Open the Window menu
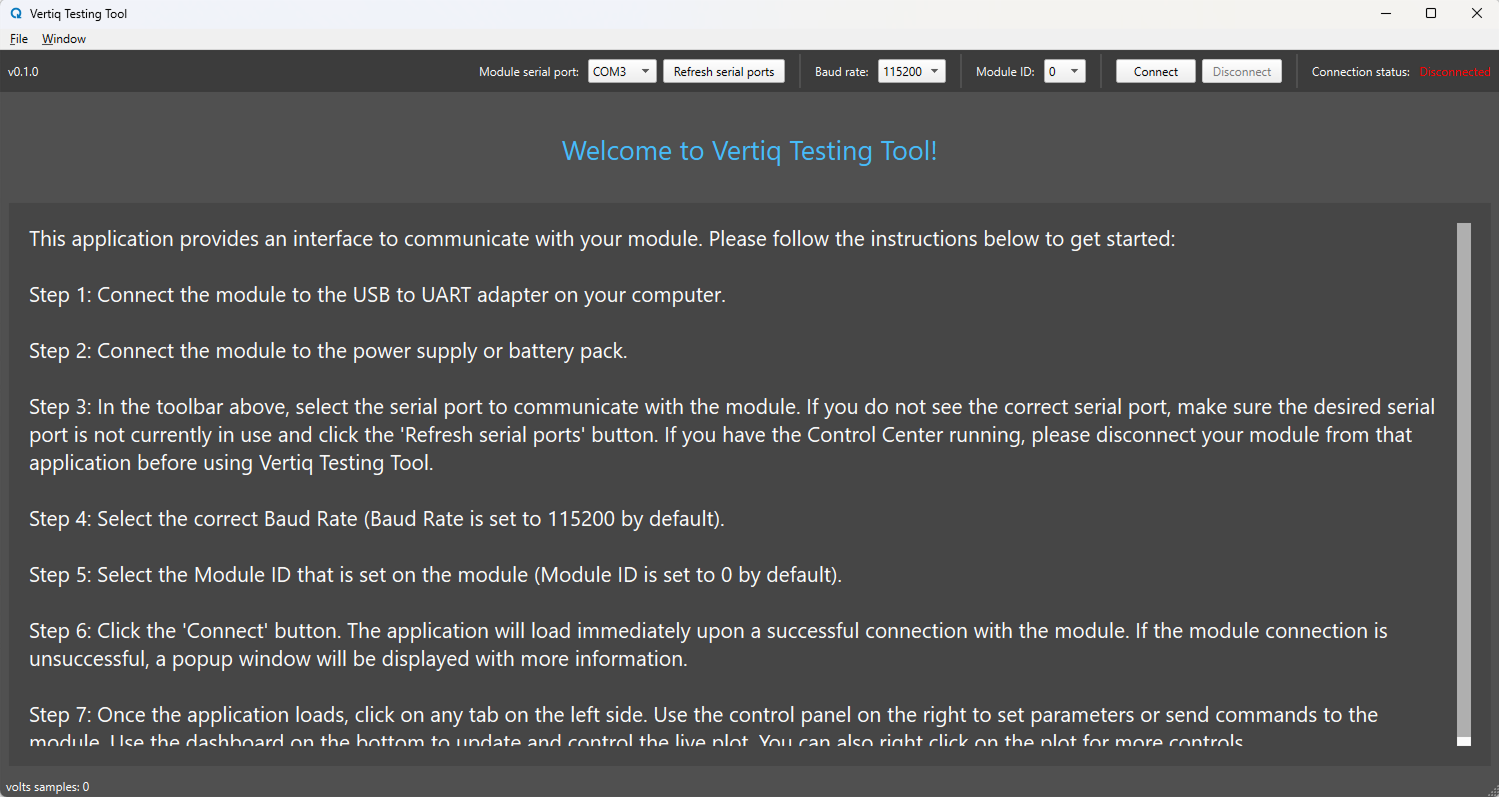Viewport: 1499px width, 797px height. 64,39
